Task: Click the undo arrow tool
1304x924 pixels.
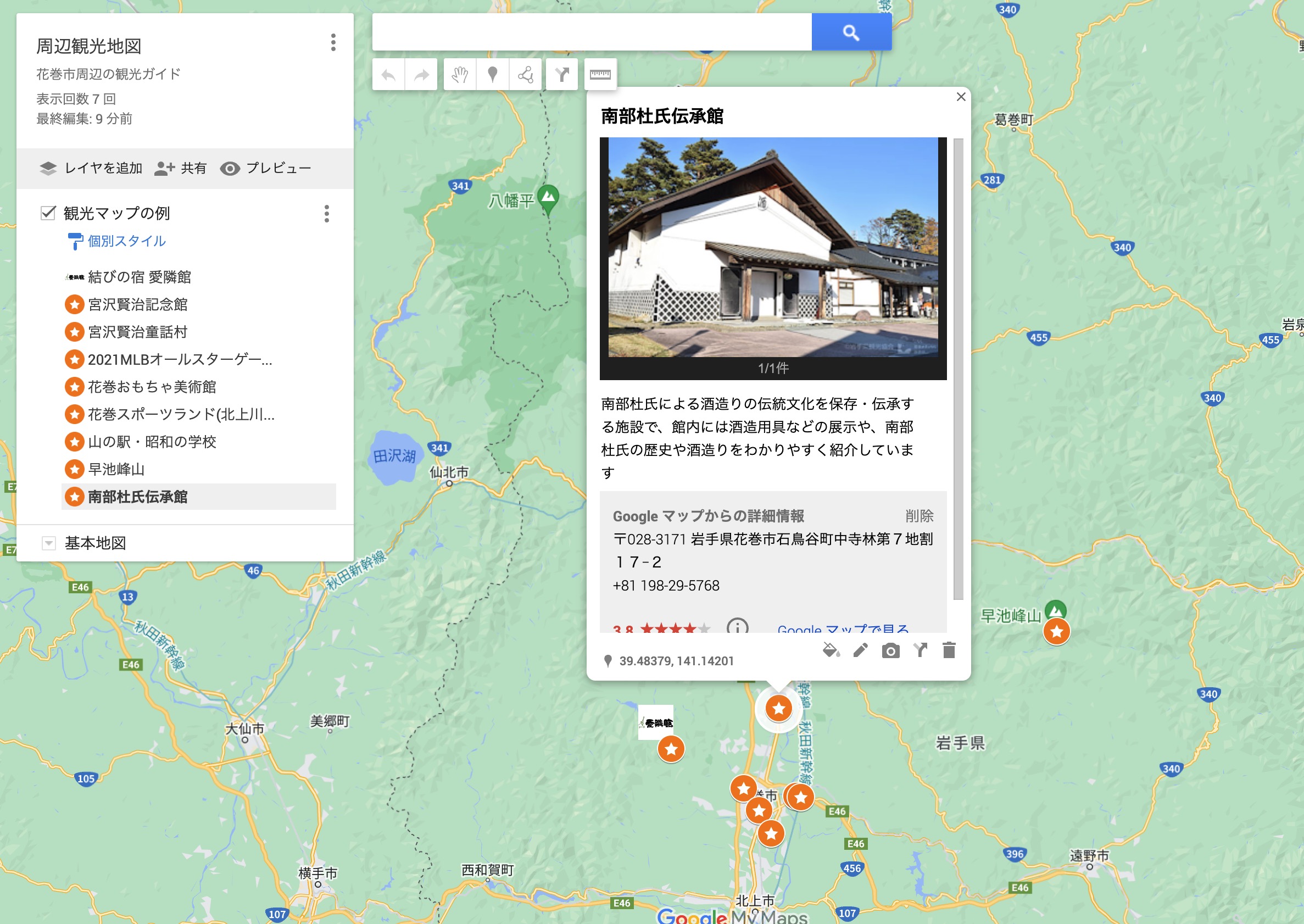Action: tap(388, 75)
